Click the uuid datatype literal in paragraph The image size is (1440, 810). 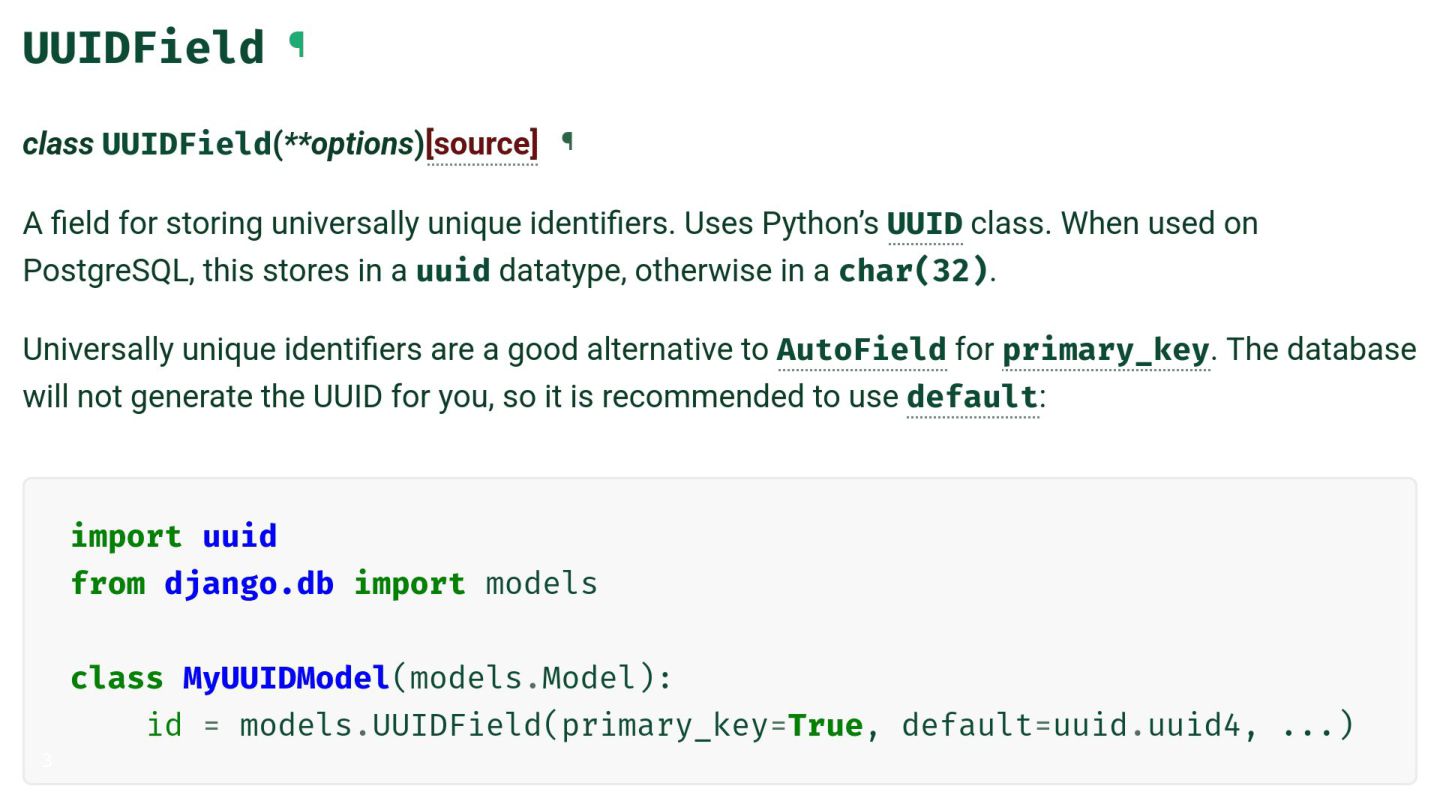point(453,271)
